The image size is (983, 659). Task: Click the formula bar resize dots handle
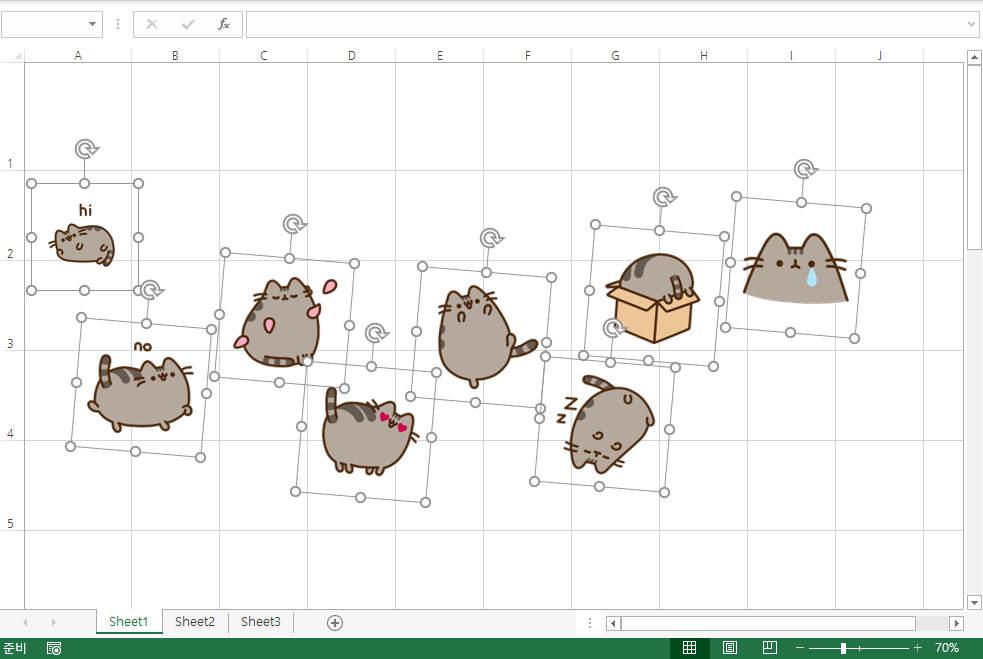118,24
